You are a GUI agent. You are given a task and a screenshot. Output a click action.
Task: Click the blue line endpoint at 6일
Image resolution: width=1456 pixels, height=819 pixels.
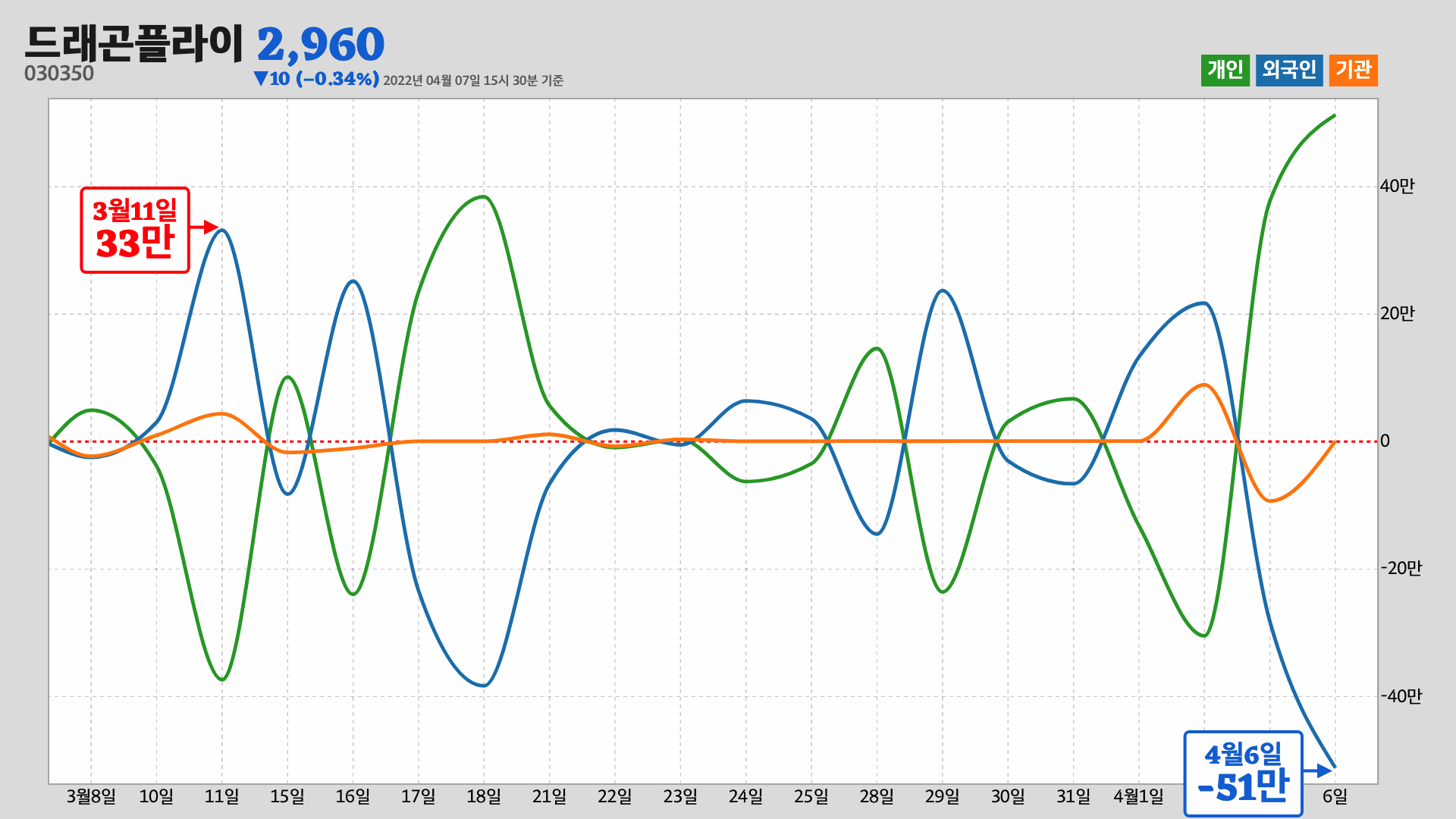pyautogui.click(x=1335, y=767)
